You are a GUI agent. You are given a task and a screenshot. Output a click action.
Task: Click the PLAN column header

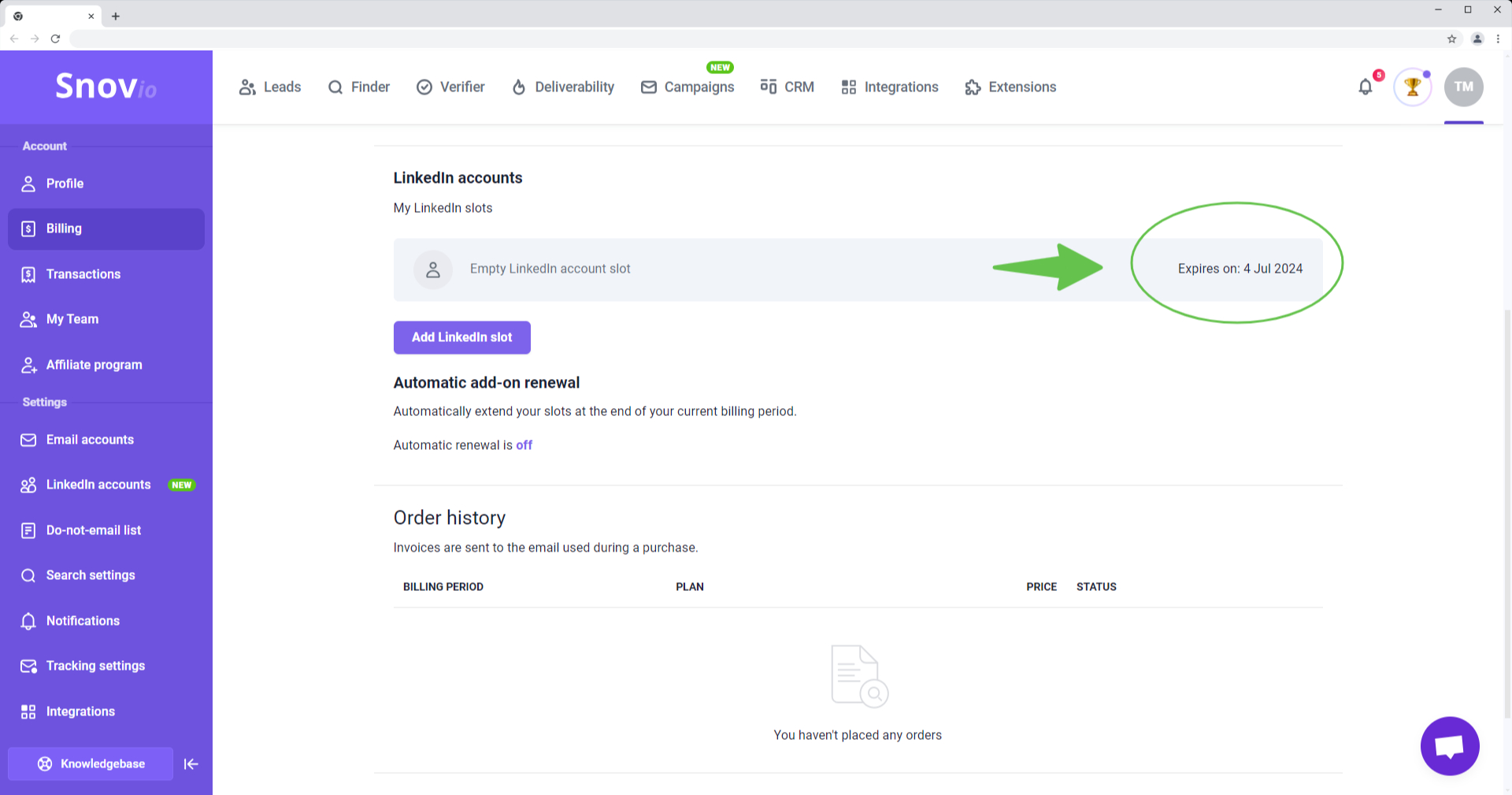coord(690,587)
